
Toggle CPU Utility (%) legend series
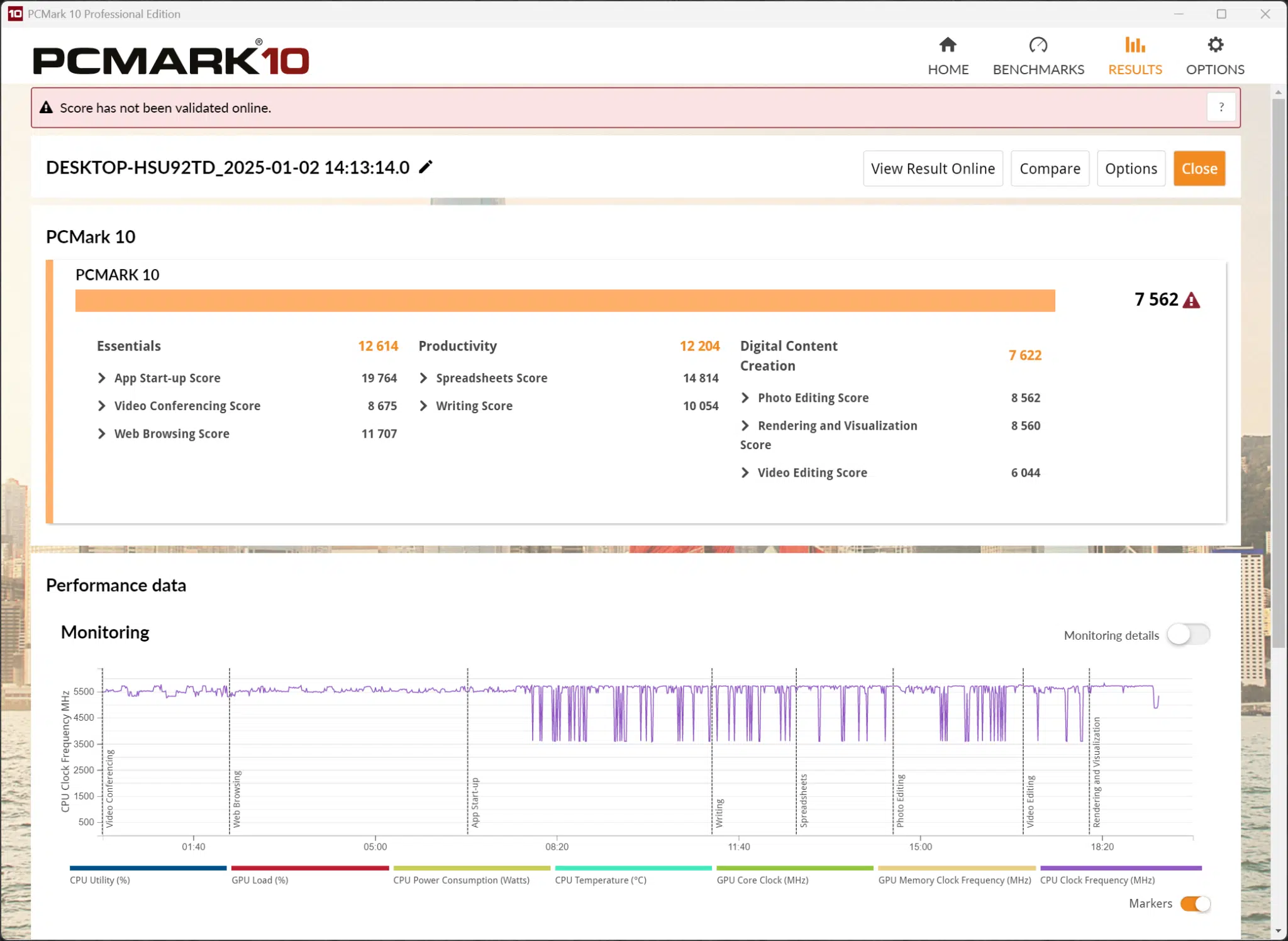click(148, 876)
